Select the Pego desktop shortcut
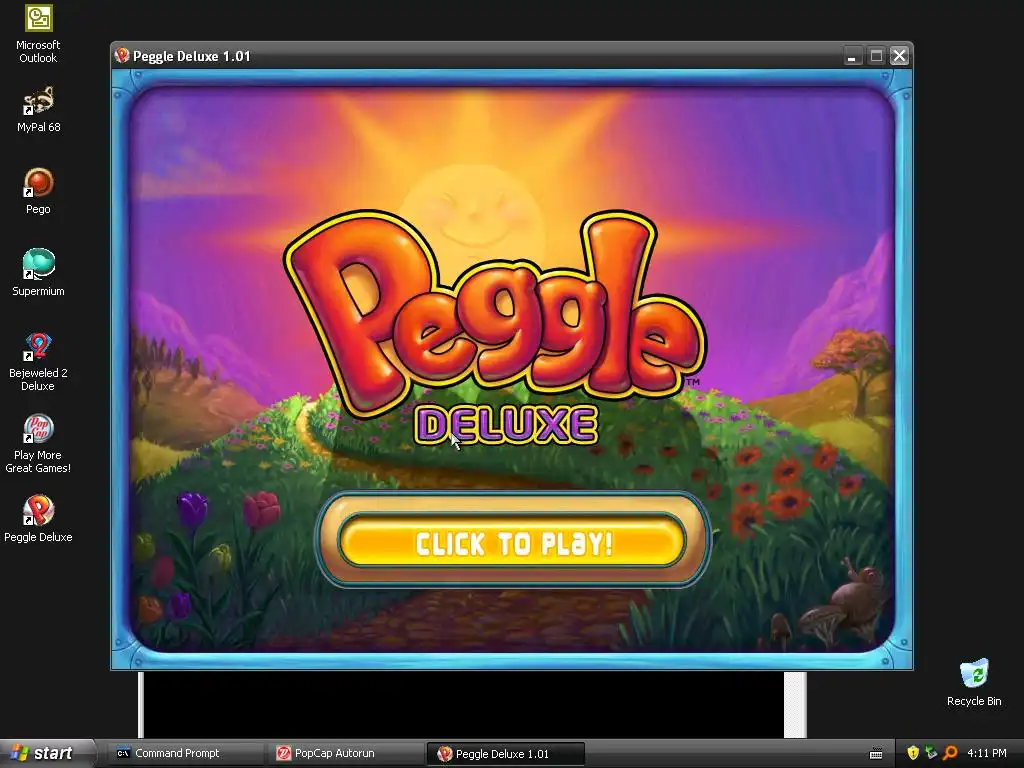1024x768 pixels. coord(38,191)
